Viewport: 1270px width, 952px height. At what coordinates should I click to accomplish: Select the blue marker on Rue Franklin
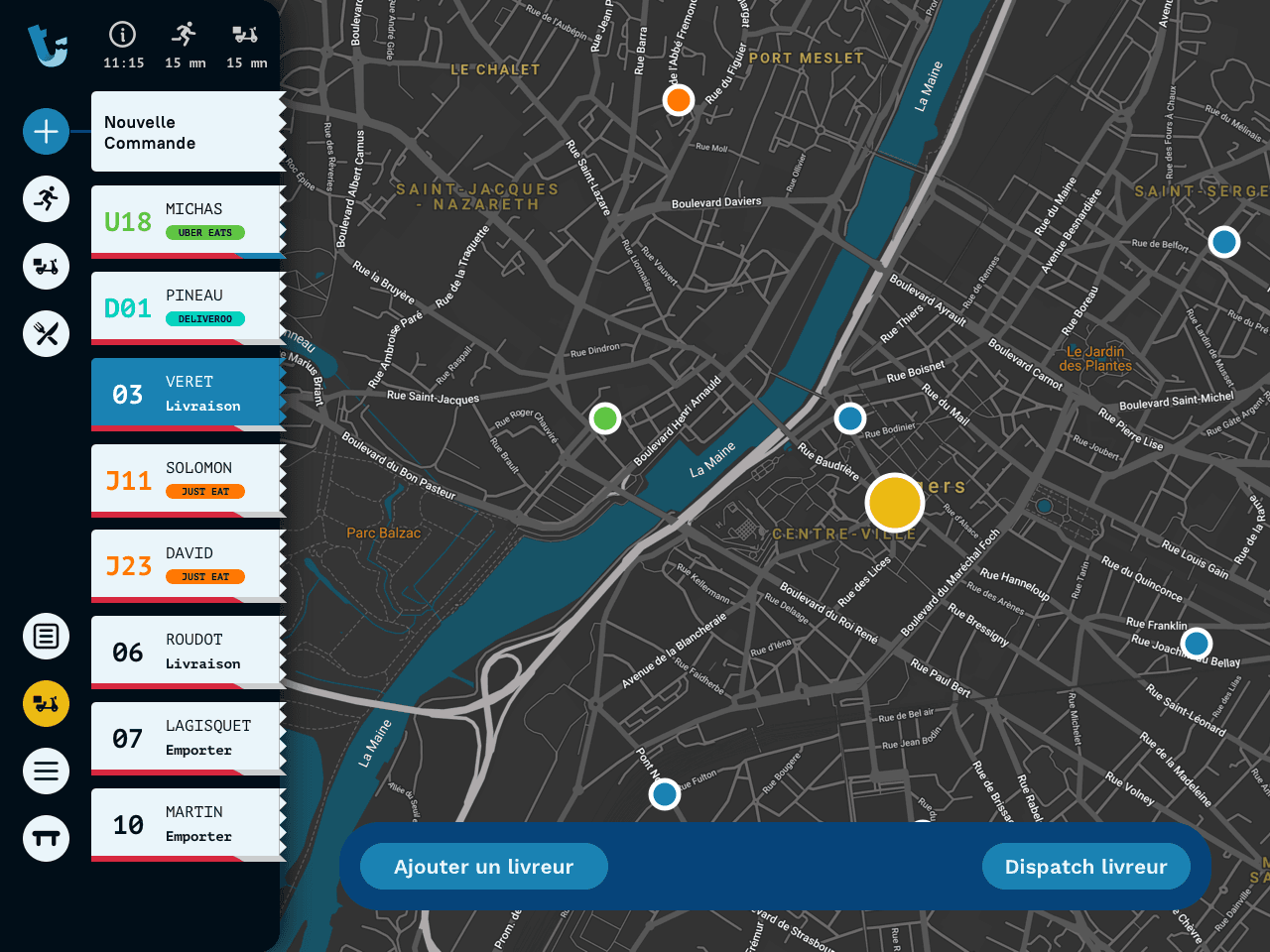pos(1198,643)
